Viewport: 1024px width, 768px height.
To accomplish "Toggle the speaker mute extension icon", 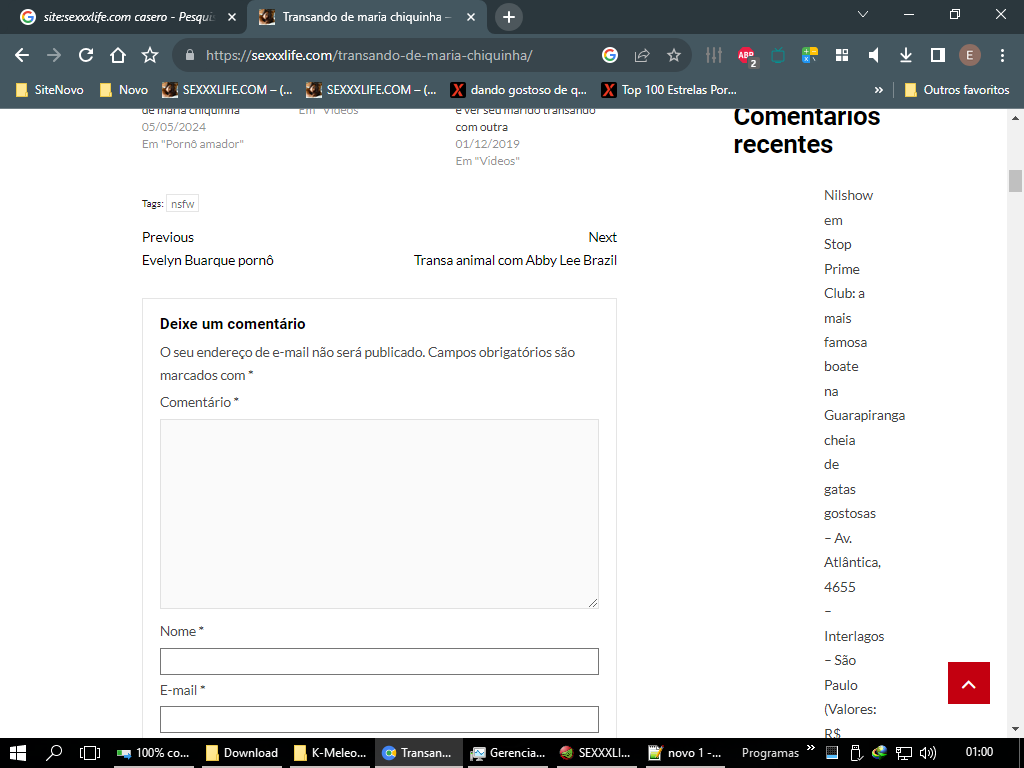I will [x=874, y=55].
